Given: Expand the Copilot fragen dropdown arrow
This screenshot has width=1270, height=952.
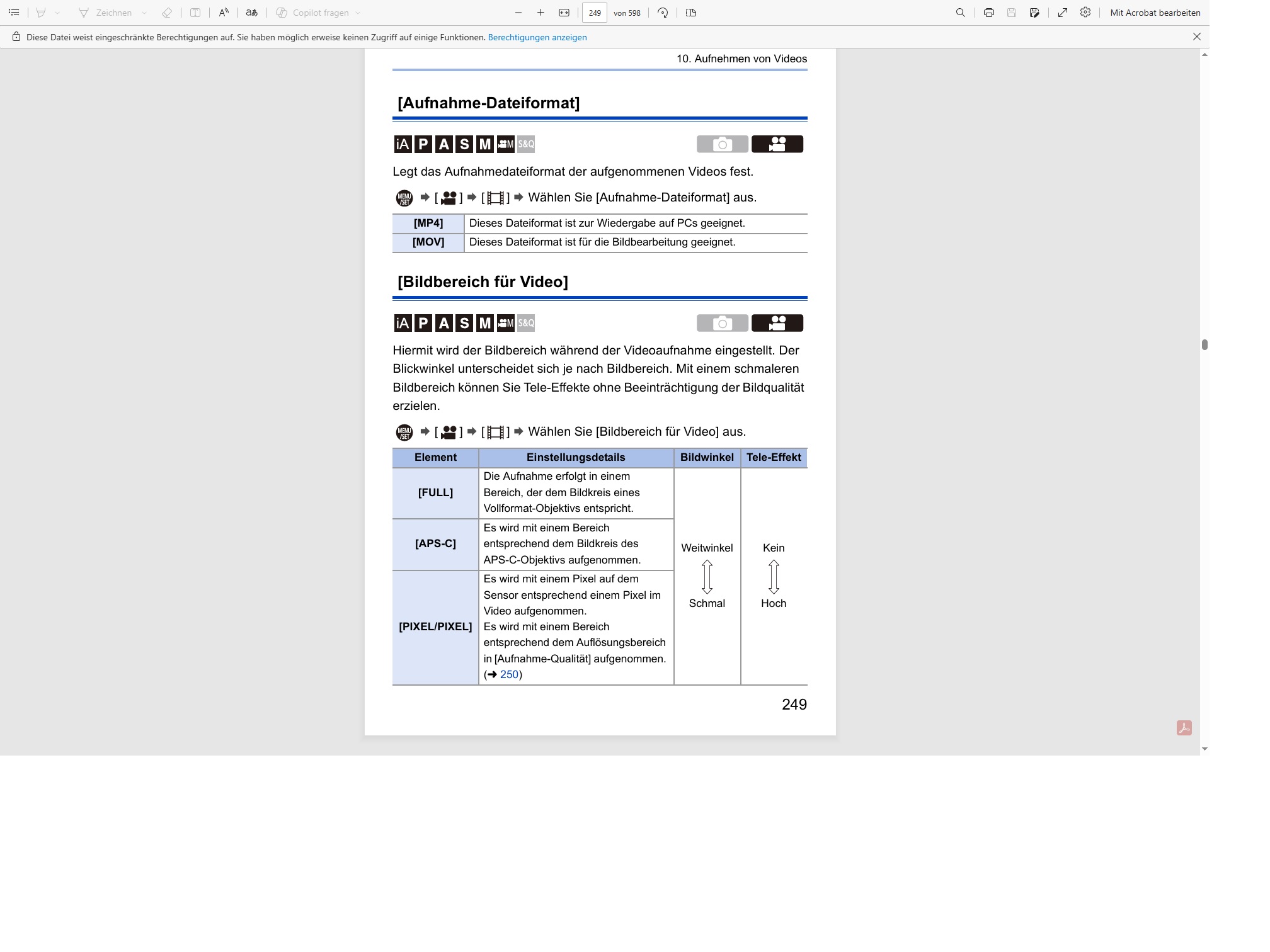Looking at the screenshot, I should 358,13.
